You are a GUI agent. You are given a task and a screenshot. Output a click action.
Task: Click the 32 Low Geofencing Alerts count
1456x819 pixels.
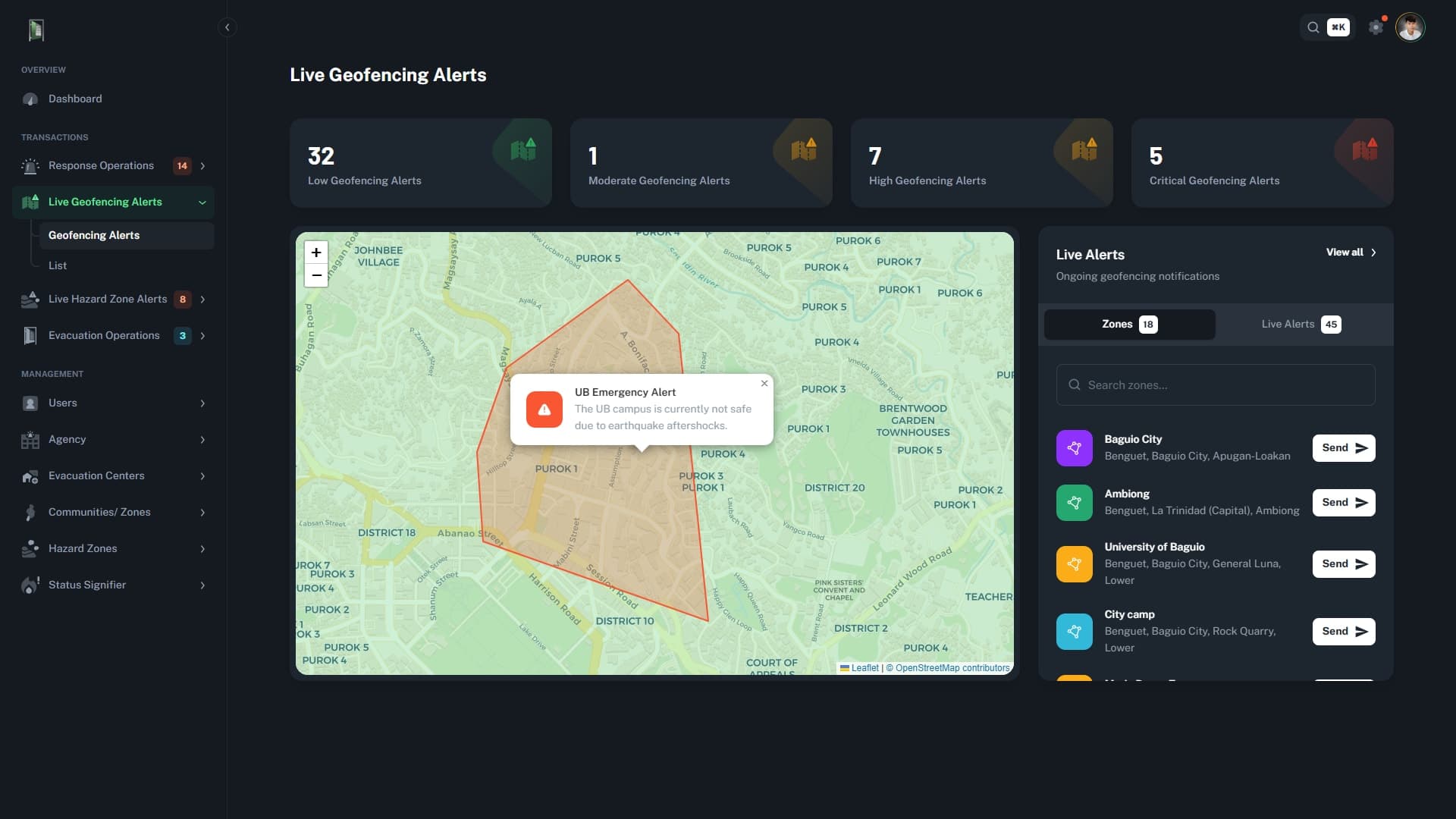coord(321,156)
